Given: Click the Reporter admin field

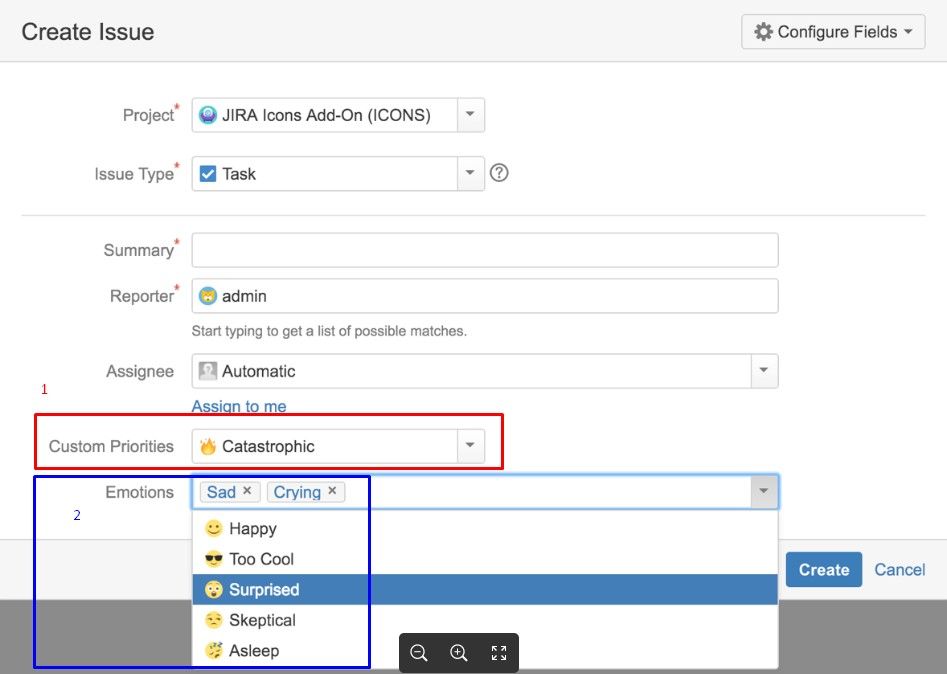Looking at the screenshot, I should (485, 296).
